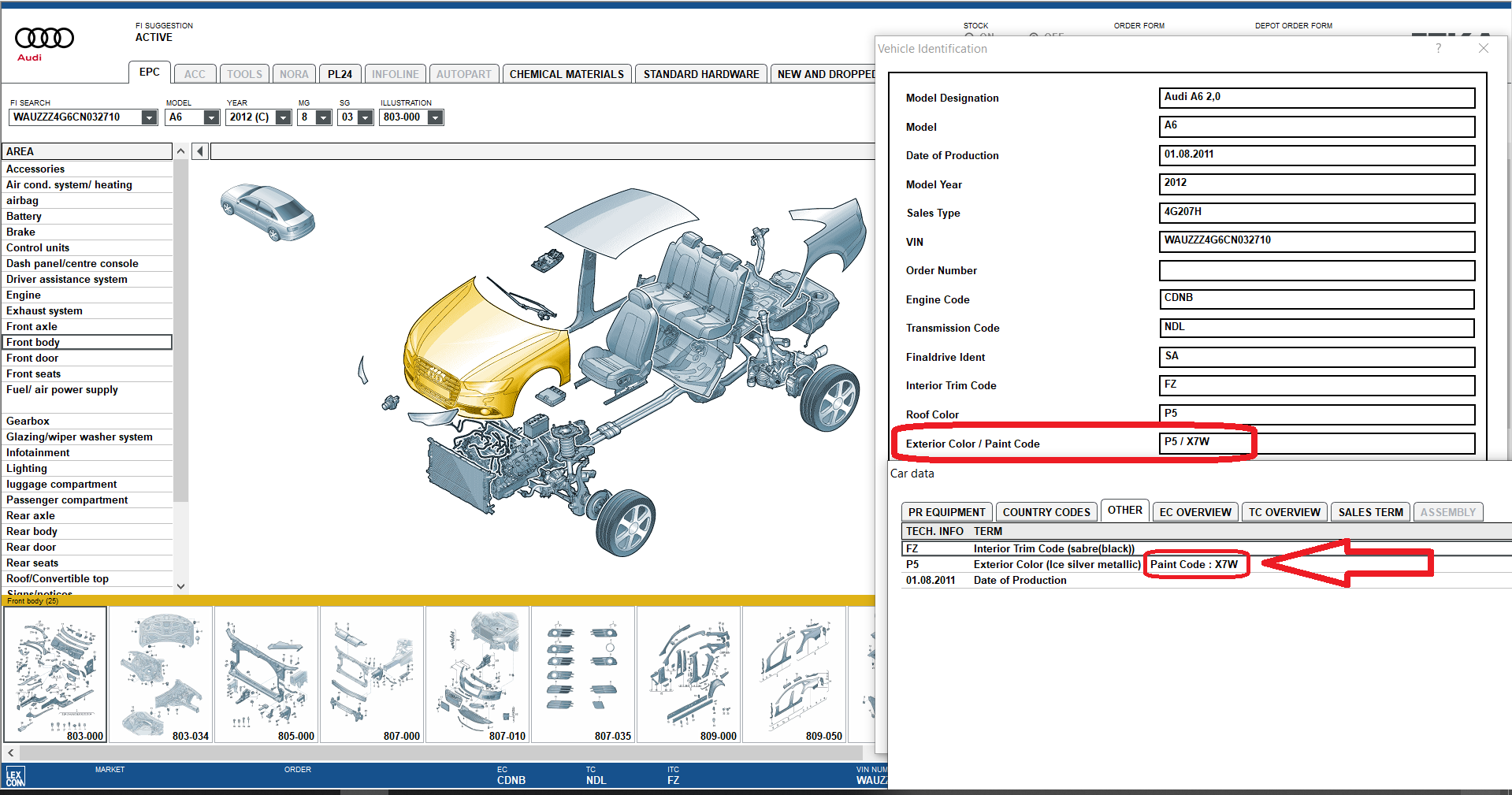This screenshot has width=1512, height=795.
Task: Select the EC OVERVIEW tab in Car data
Action: 1194,511
